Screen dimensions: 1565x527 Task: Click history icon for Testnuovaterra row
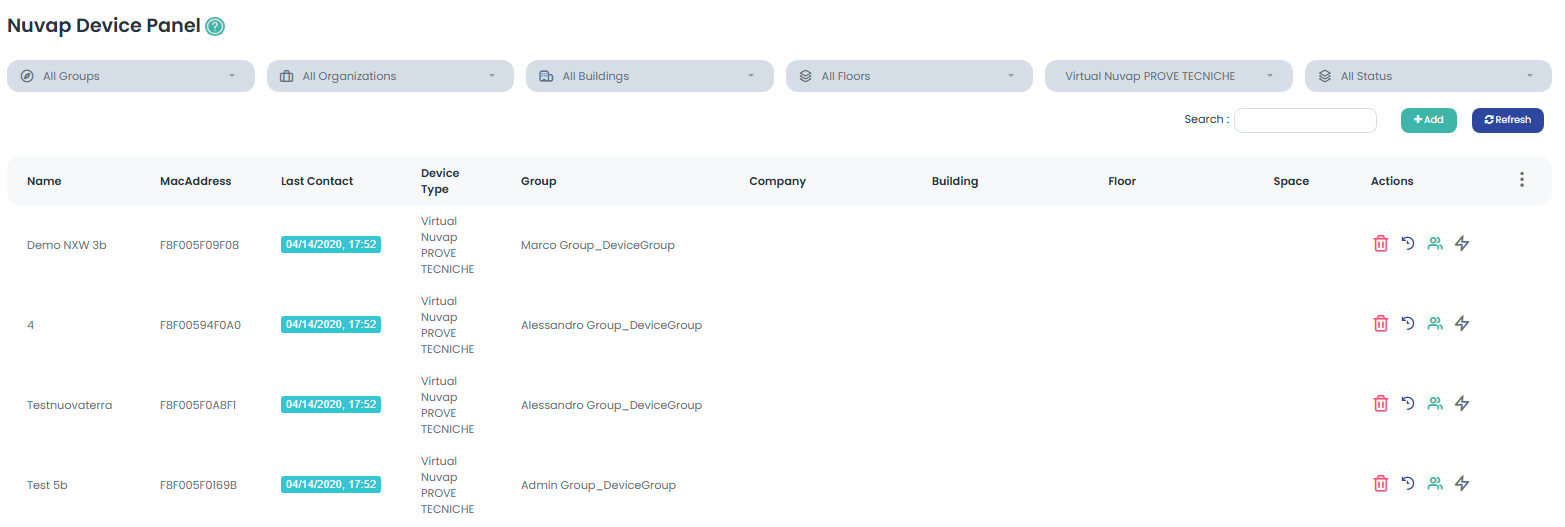click(1408, 403)
